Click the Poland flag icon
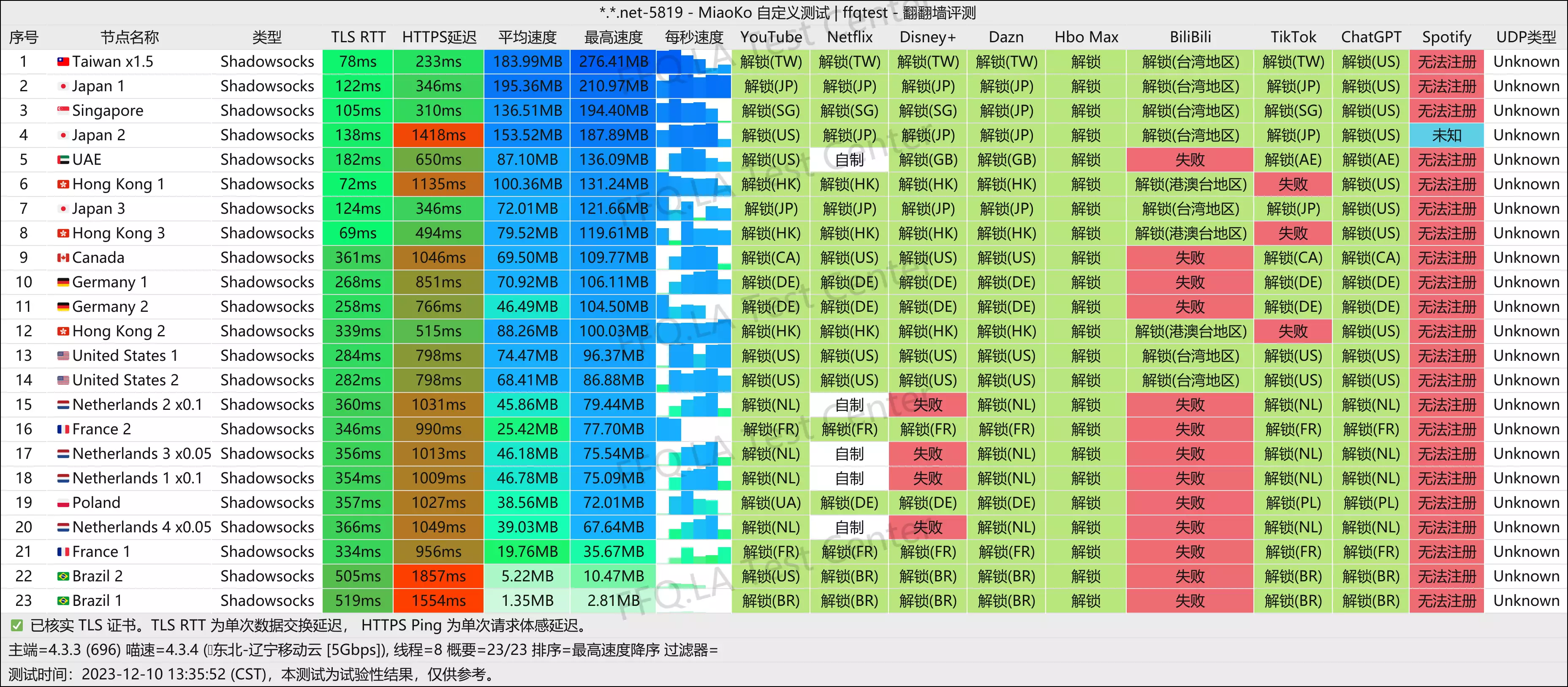The image size is (1568, 687). [x=63, y=502]
